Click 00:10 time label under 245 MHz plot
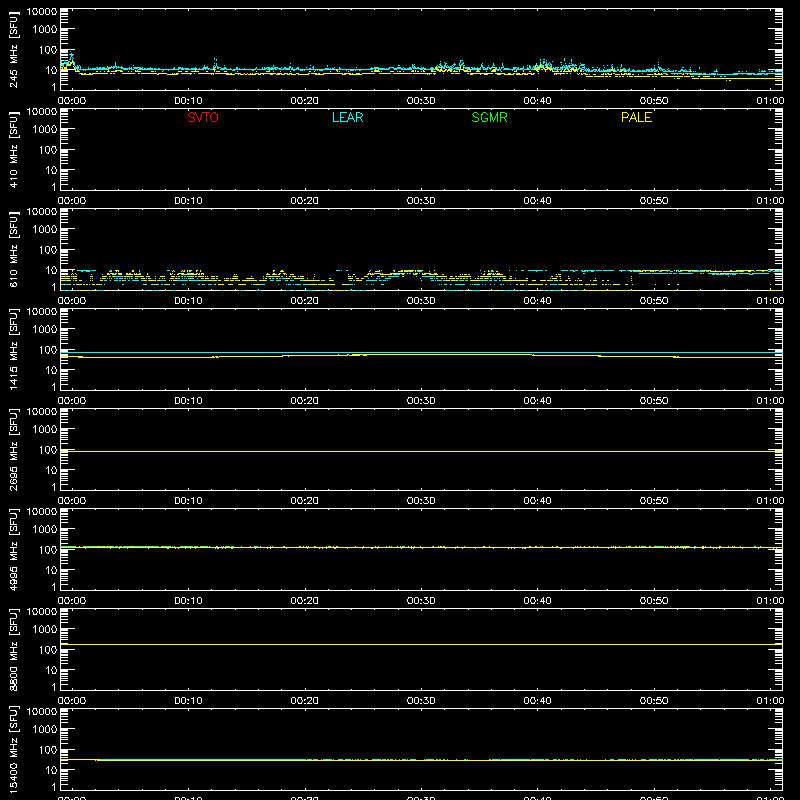800x800 pixels. coord(188,101)
